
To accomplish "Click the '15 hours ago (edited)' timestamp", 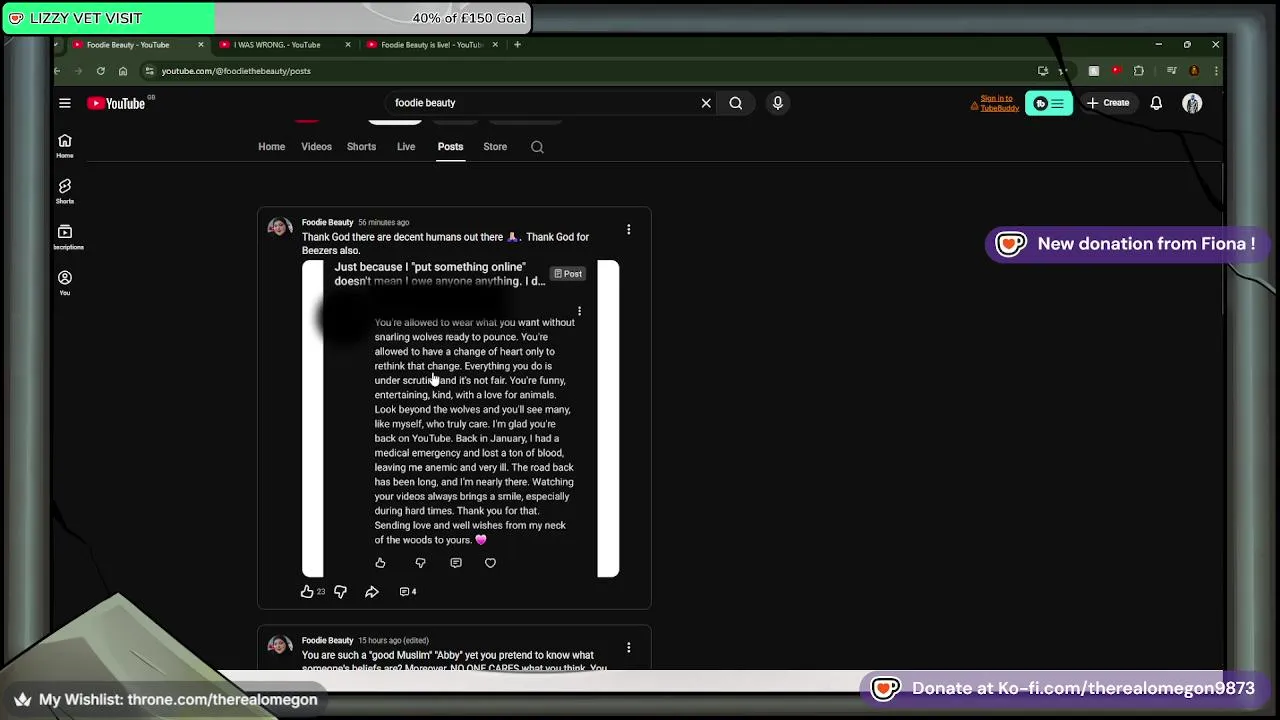I will pos(393,640).
